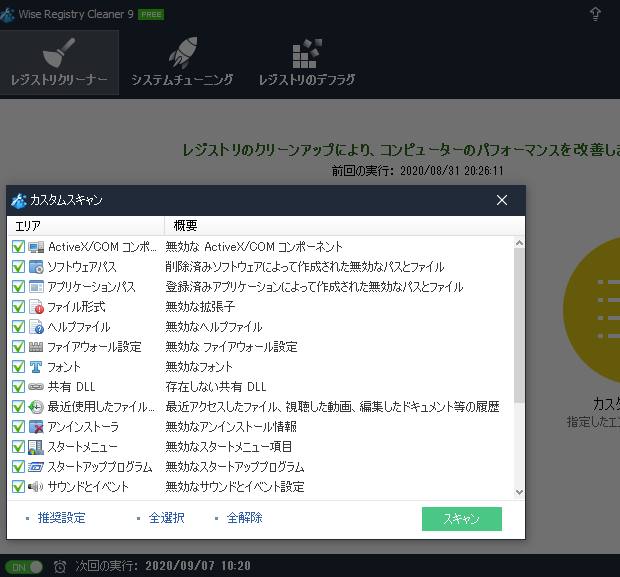Click the ActiveX/COM component row icon
Viewport: 620px width, 577px height.
pos(36,247)
